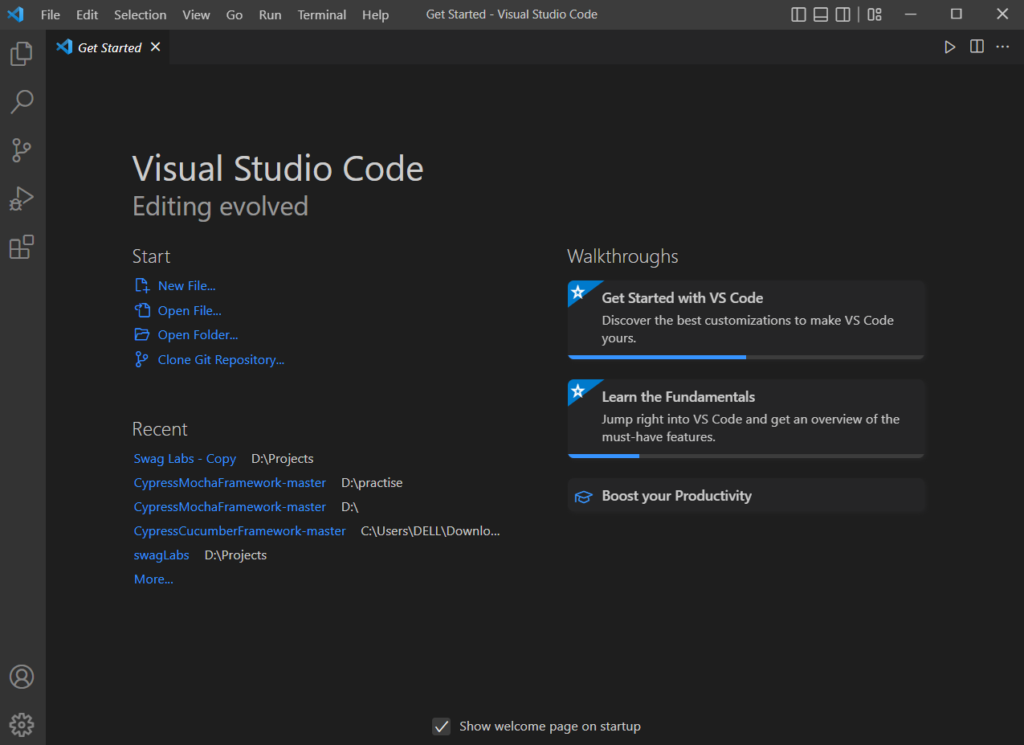Click Learn the Fundamentals progress bar
Screen dimensions: 1024x745
(x=746, y=456)
